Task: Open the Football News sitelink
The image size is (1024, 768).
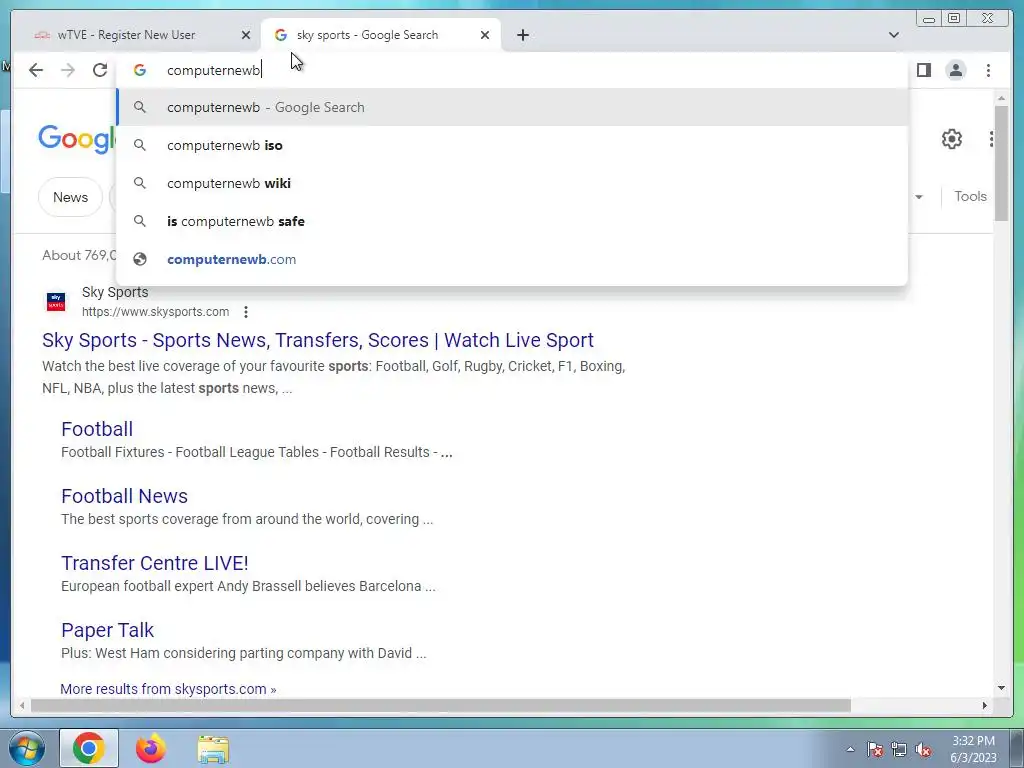Action: pos(125,496)
